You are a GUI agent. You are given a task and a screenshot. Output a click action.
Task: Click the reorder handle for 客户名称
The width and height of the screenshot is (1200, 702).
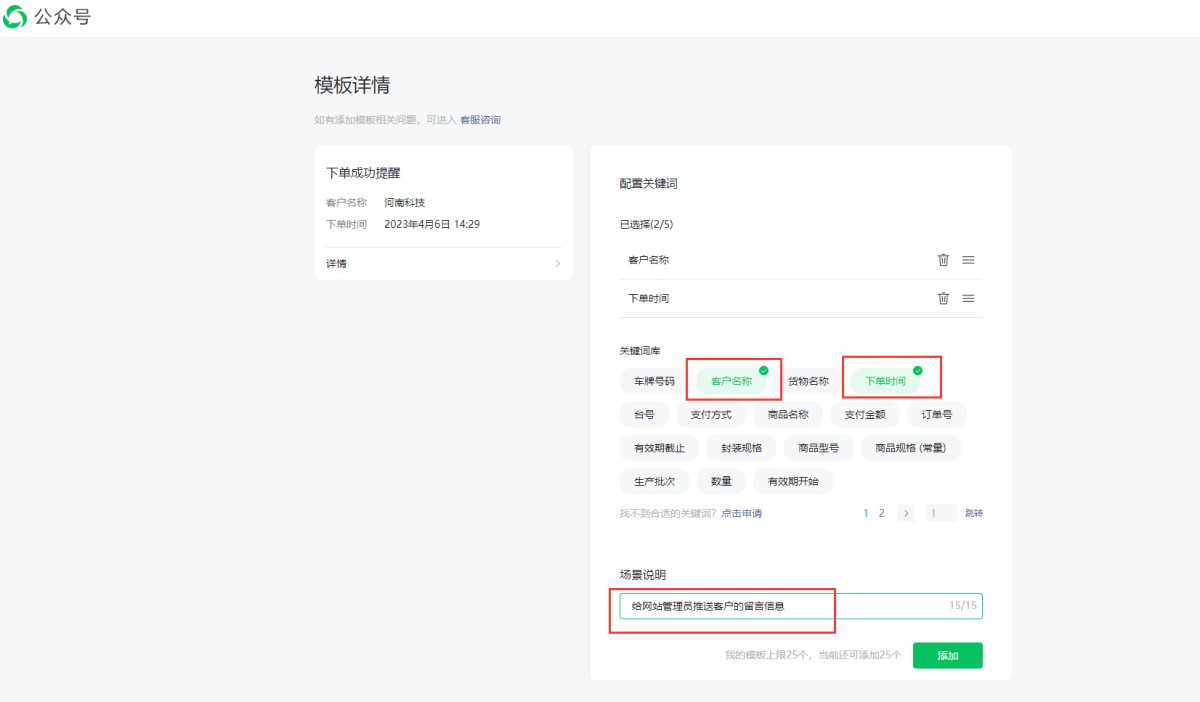tap(968, 260)
